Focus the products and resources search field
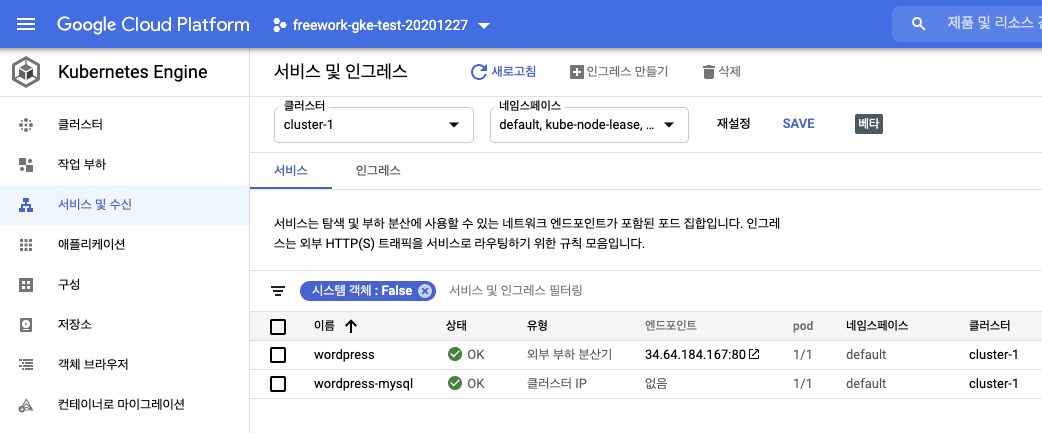The height and width of the screenshot is (433, 1042). [x=967, y=25]
